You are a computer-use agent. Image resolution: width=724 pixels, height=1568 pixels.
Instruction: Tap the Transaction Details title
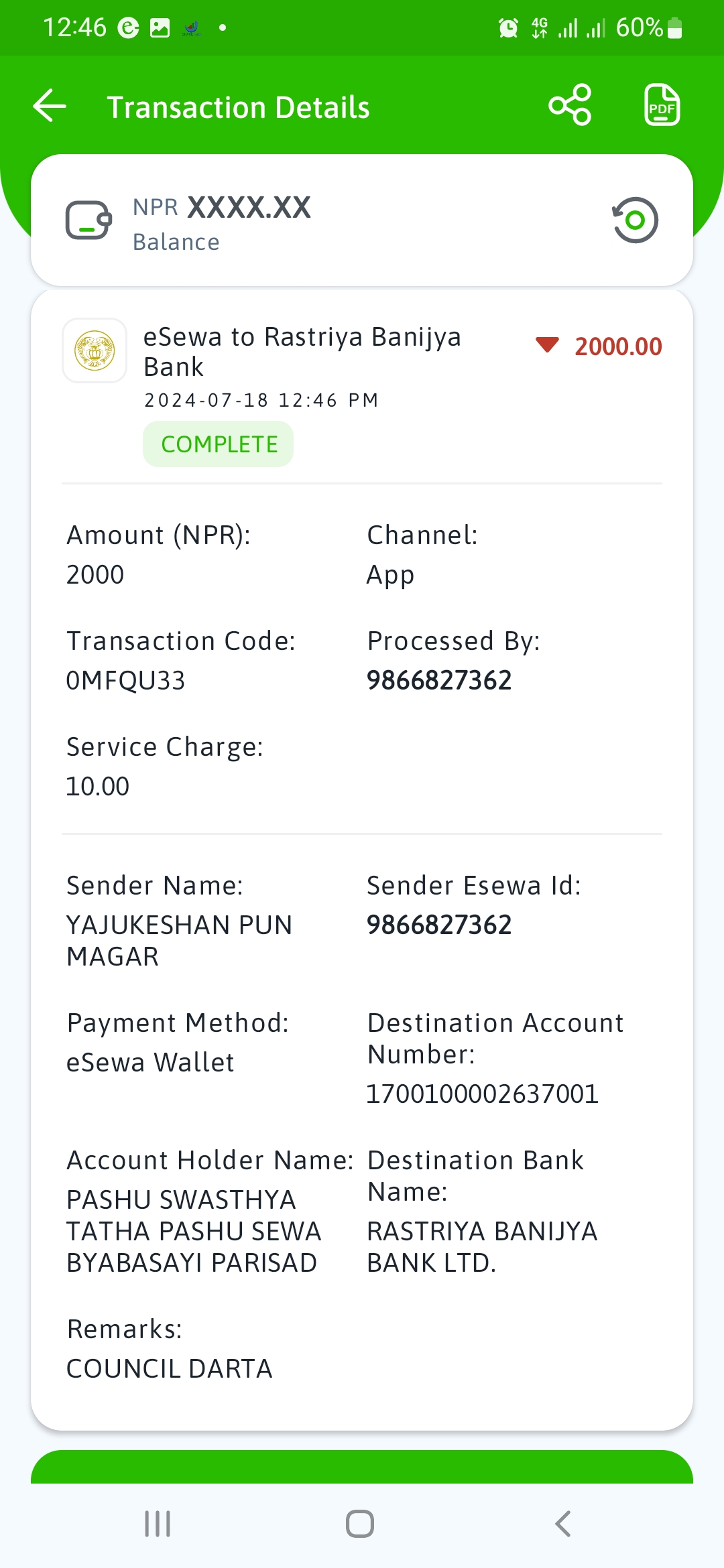pos(238,107)
